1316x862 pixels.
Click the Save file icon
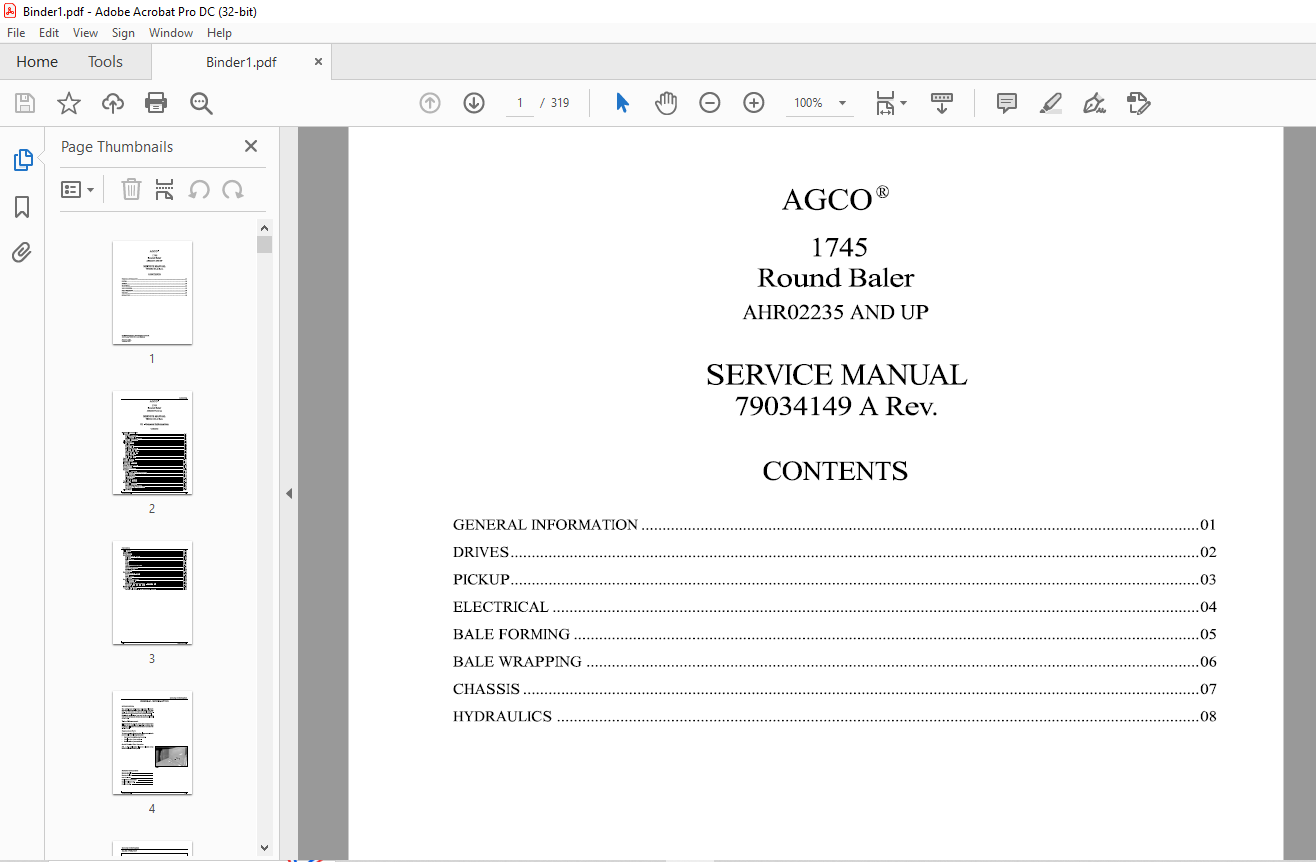(x=25, y=103)
